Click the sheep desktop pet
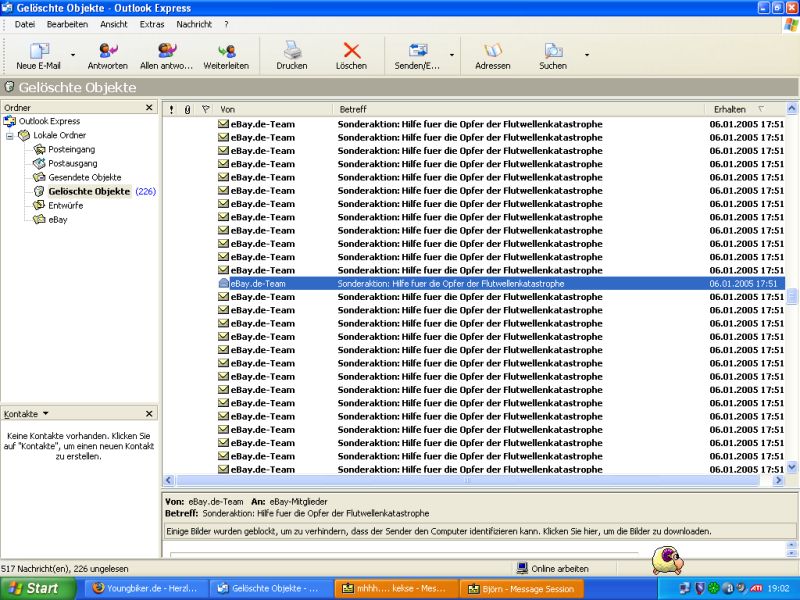800x600 pixels. click(667, 560)
